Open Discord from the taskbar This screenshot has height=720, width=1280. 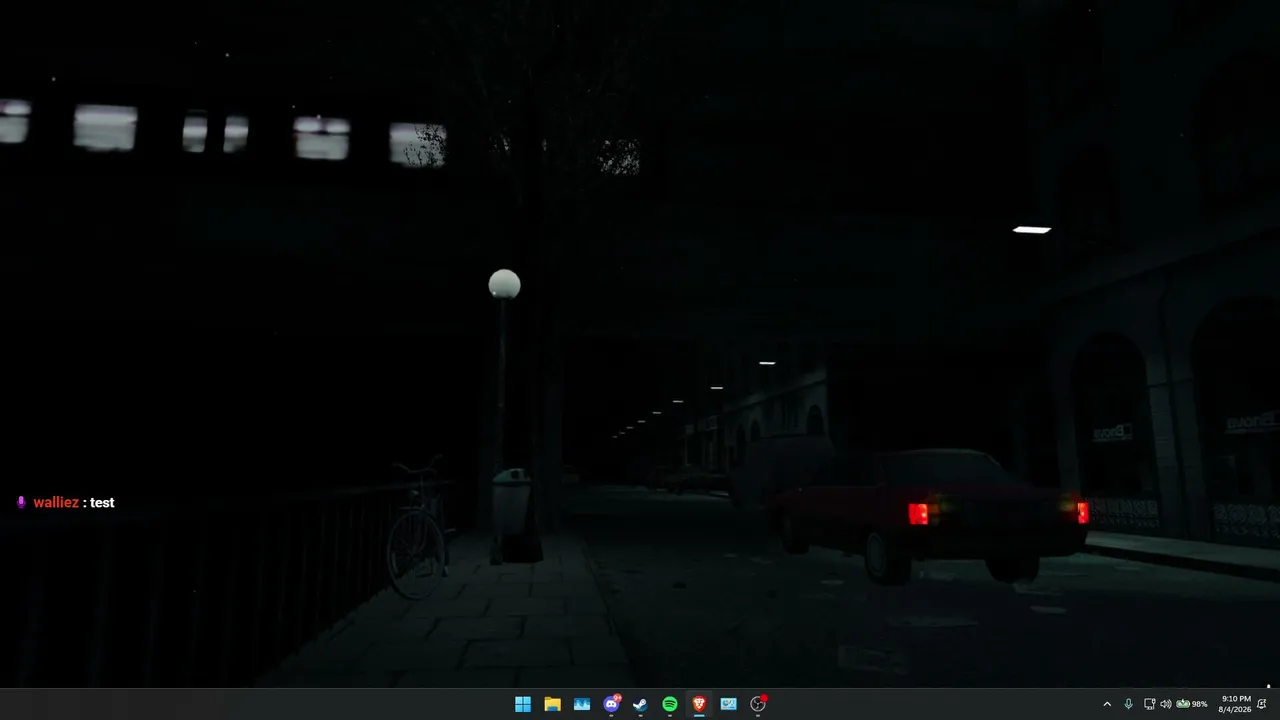(x=612, y=704)
